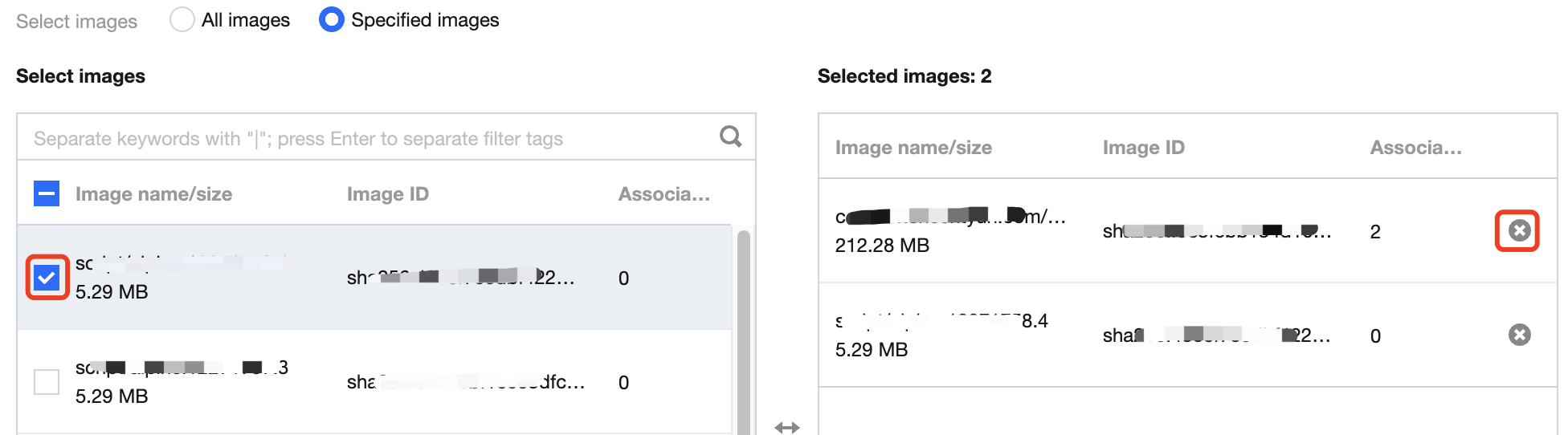Check the unchecked second image row checkbox
This screenshot has height=435, width=1568.
(x=47, y=382)
